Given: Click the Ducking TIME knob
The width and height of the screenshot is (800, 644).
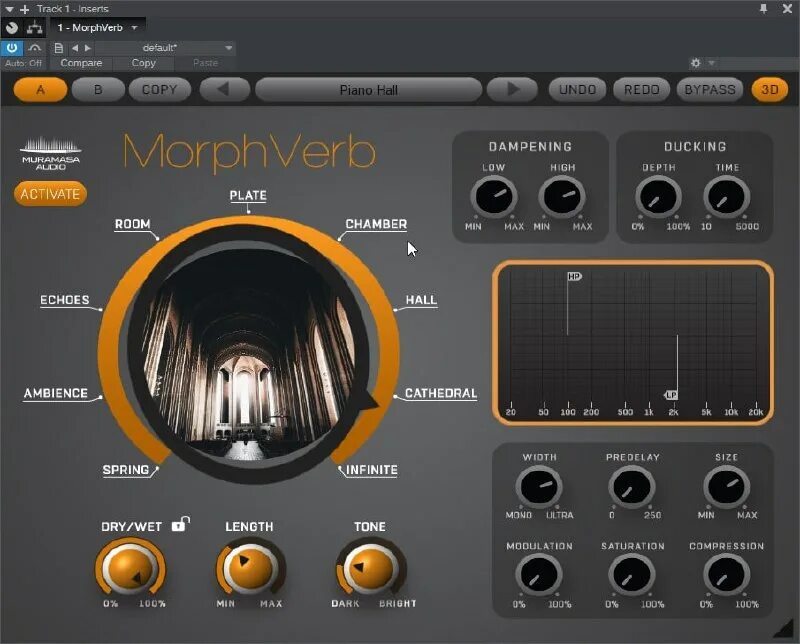Looking at the screenshot, I should tap(727, 197).
